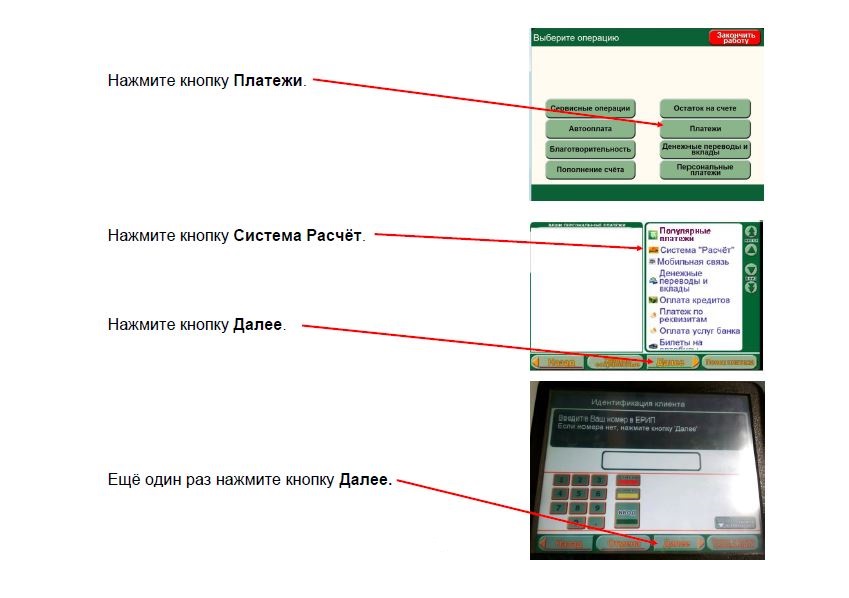This screenshot has height=598, width=849.
Task: Jump to list top with double-up arrow
Action: [751, 233]
